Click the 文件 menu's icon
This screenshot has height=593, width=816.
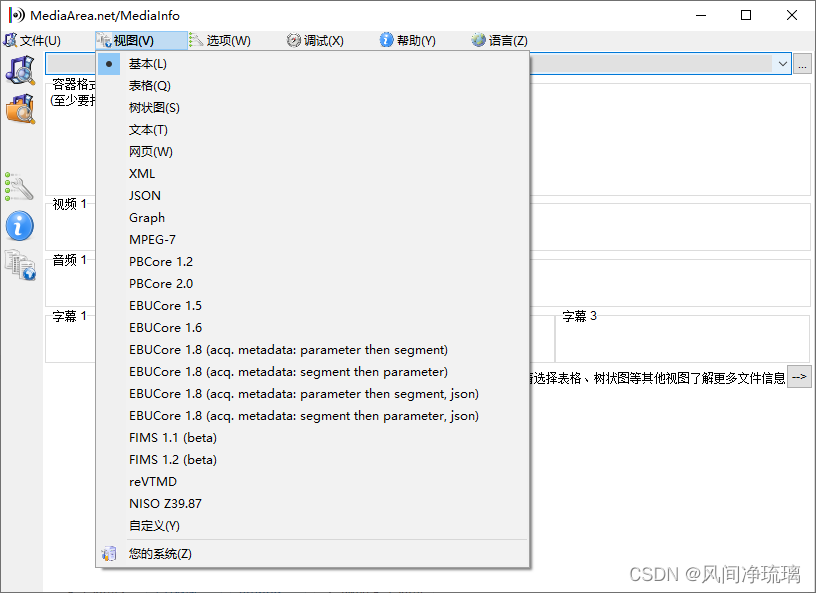pyautogui.click(x=10, y=40)
